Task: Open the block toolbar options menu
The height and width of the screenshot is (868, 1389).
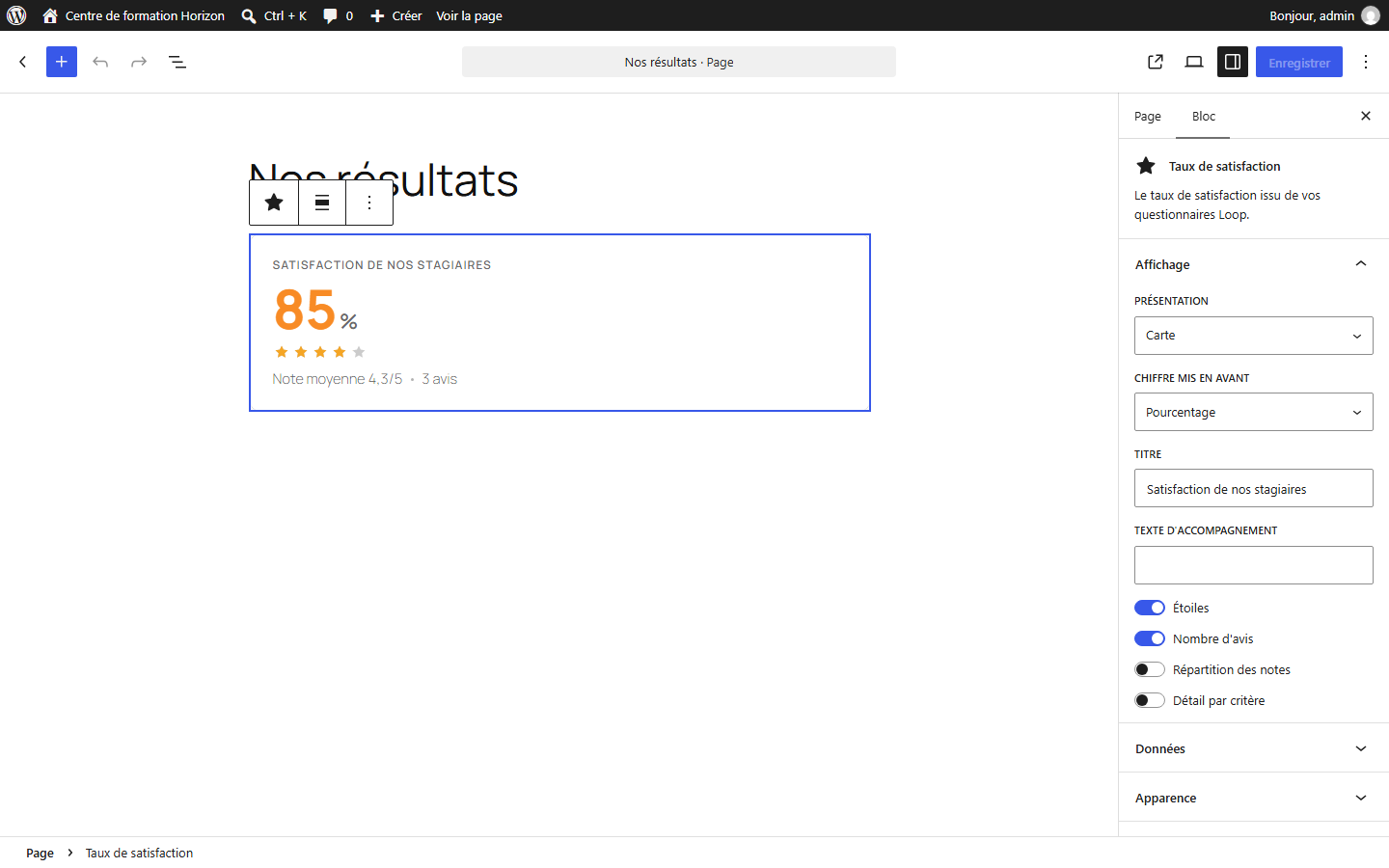Action: click(369, 203)
